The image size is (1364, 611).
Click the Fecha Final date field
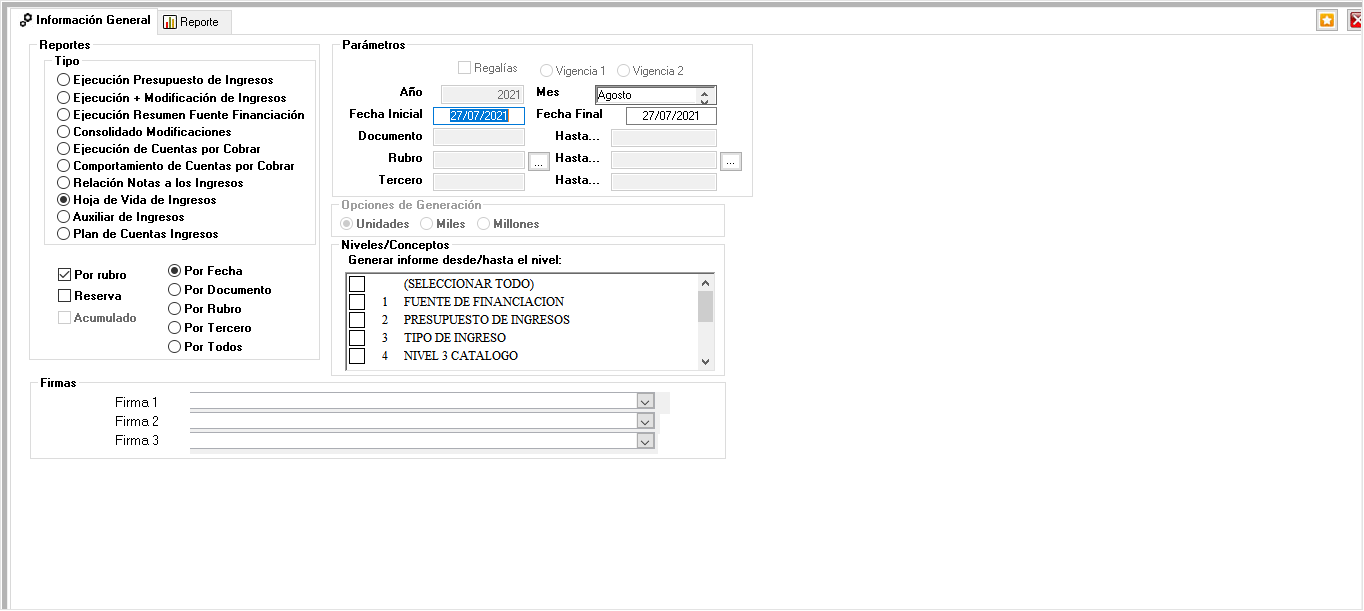click(670, 116)
